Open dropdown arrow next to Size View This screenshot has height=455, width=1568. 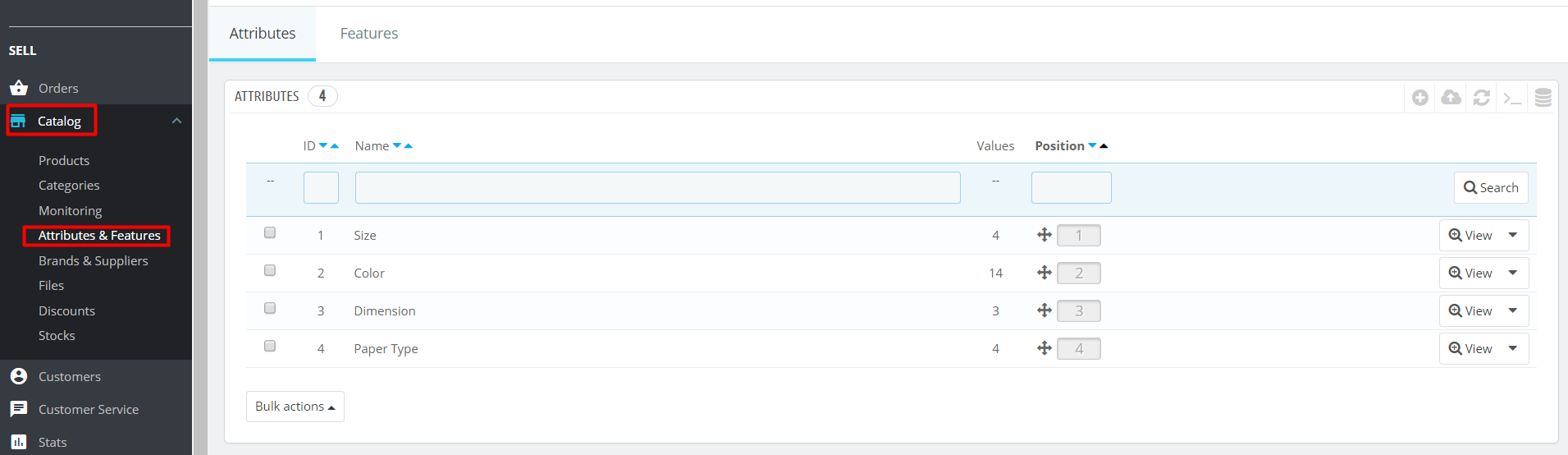point(1512,235)
